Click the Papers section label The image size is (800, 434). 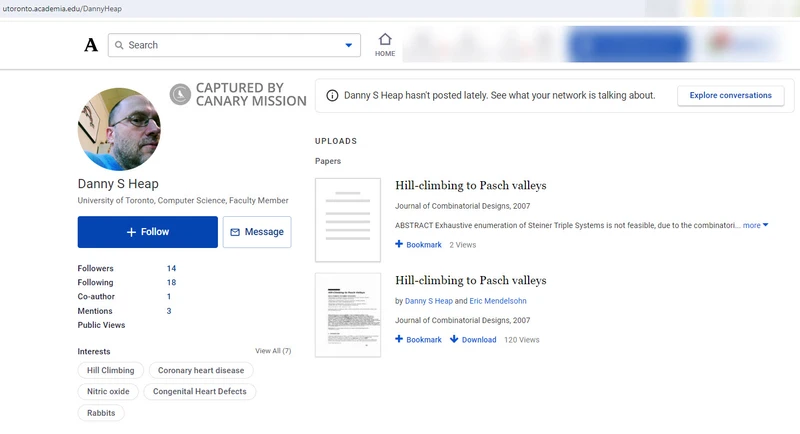click(x=328, y=161)
